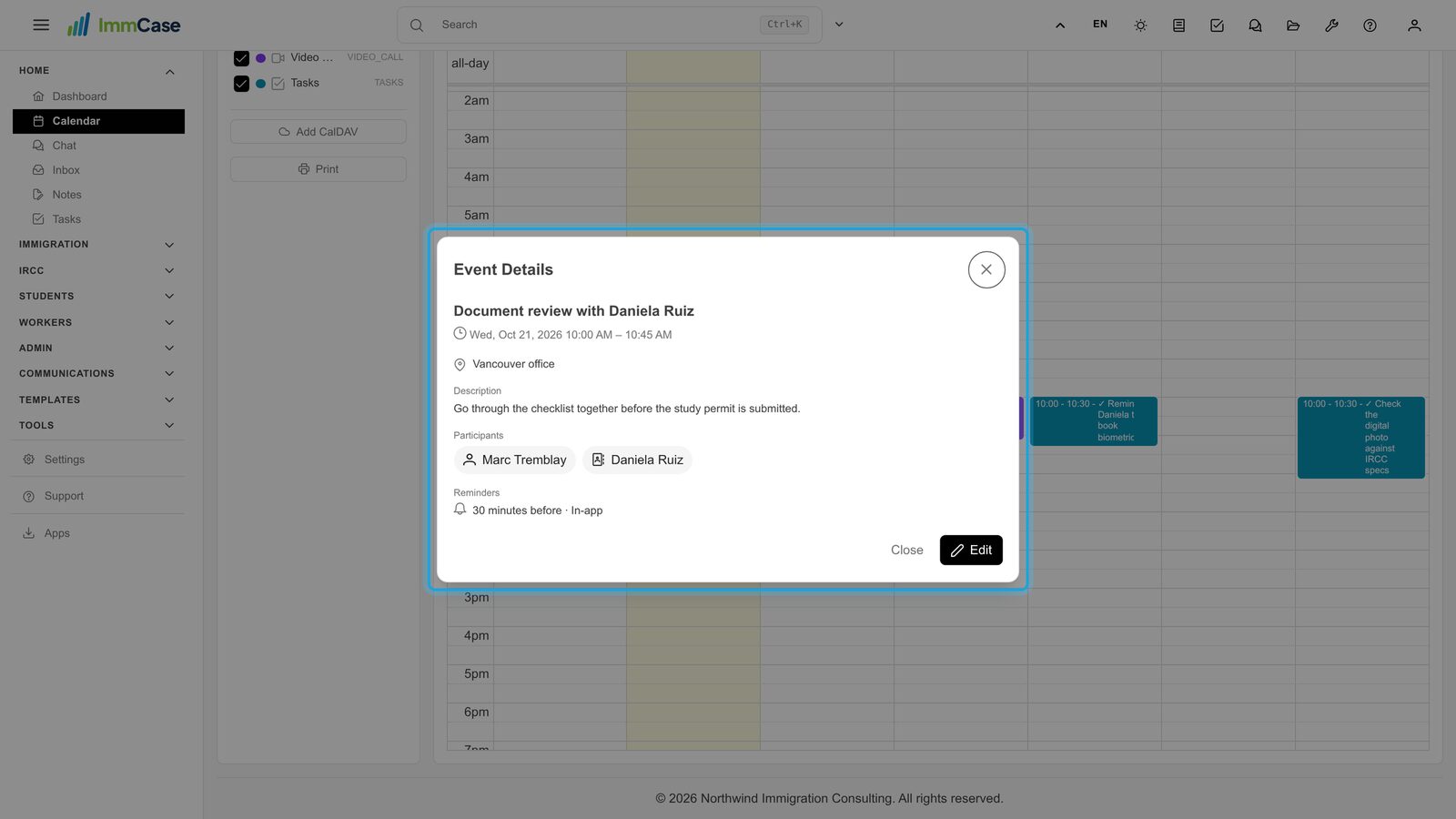
Task: Open the search dropdown chevron
Action: [839, 25]
